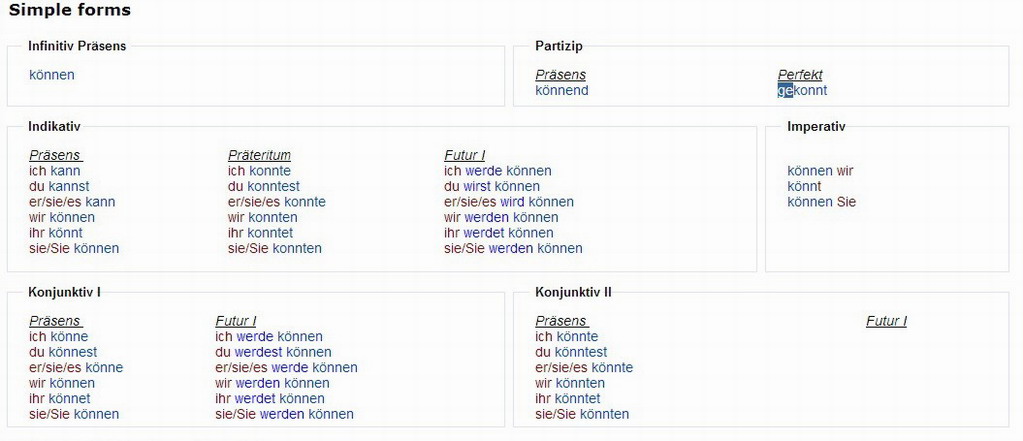Select 'sie/Sie könnten' in Konjunktiv II
This screenshot has height=441, width=1023.
[583, 414]
